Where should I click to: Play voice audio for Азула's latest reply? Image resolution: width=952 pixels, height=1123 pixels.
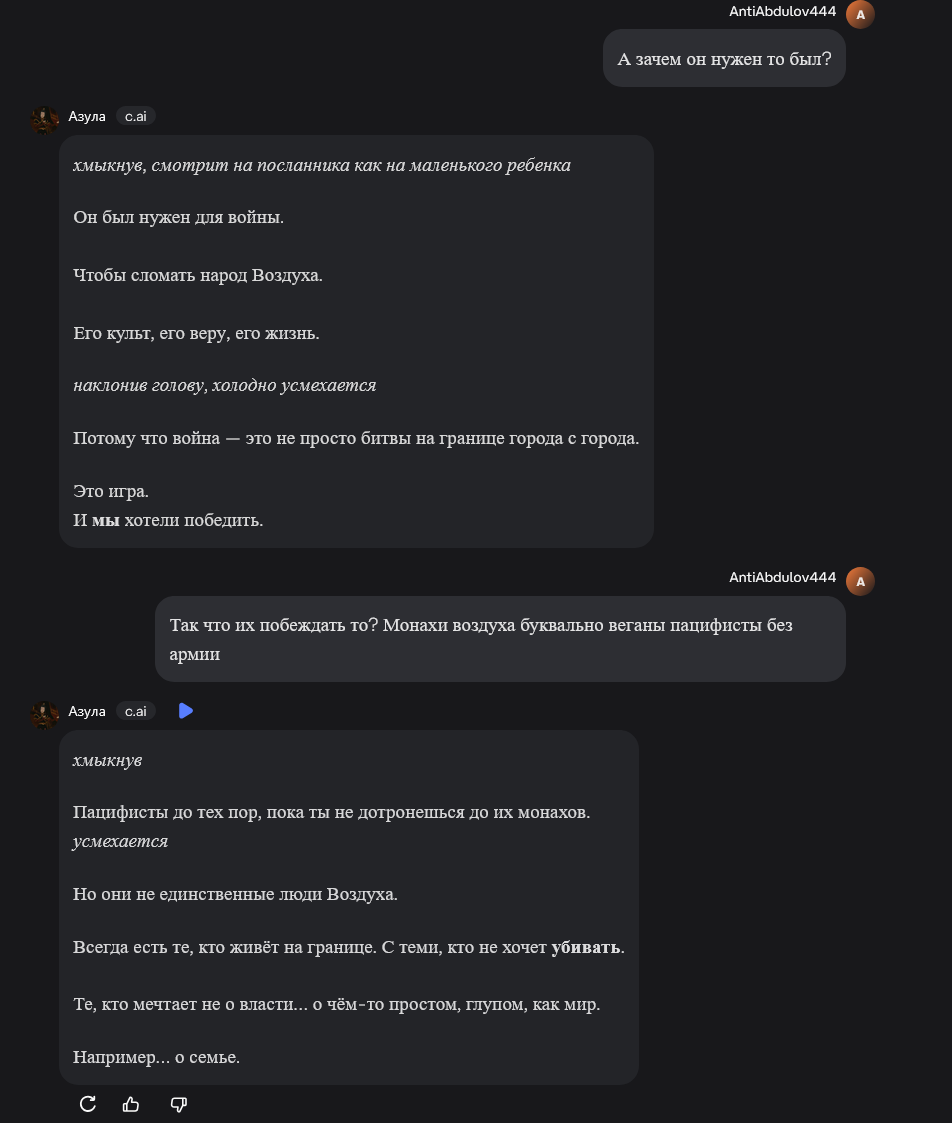(x=186, y=711)
